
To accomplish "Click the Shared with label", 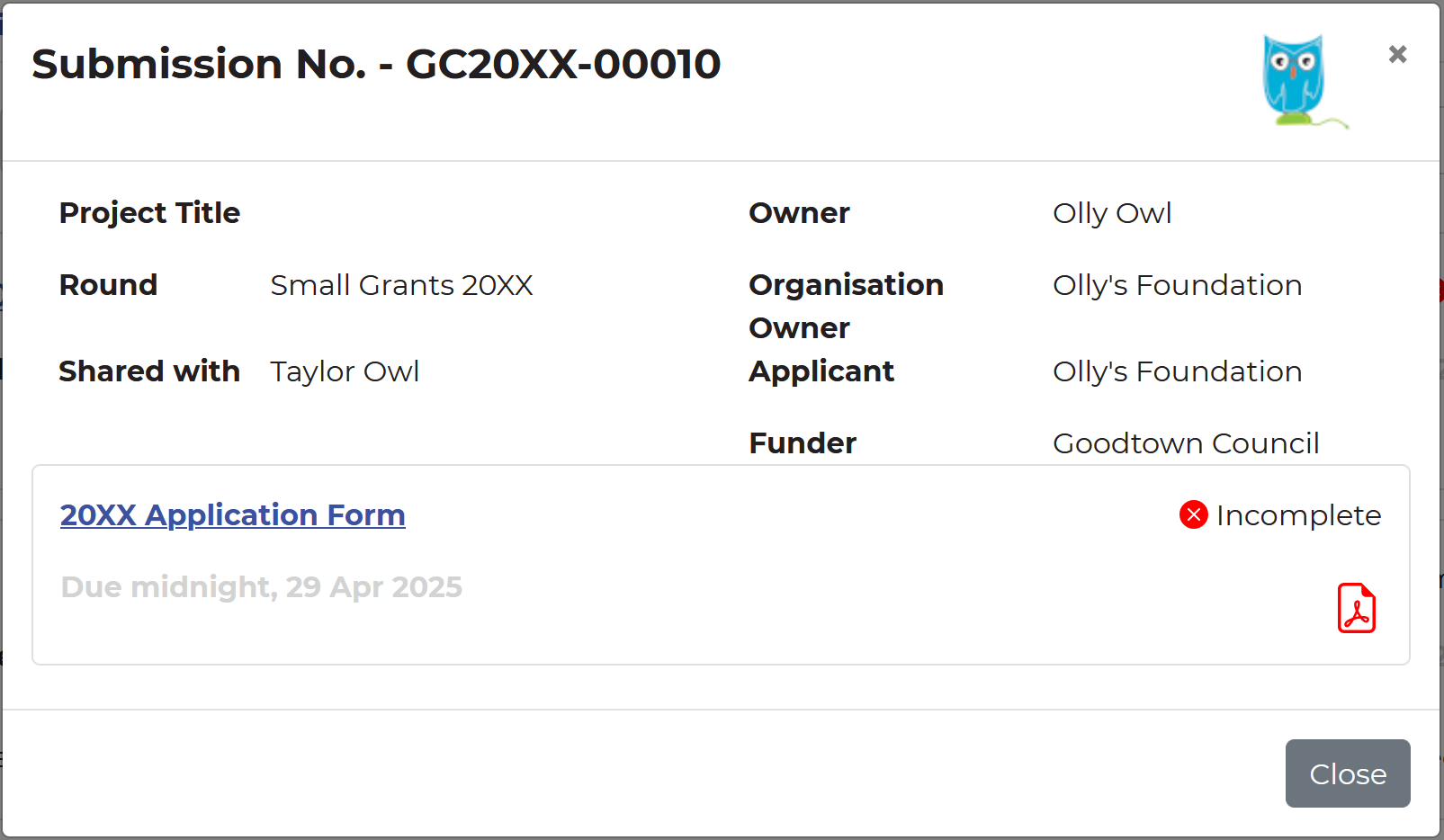I will (x=149, y=371).
